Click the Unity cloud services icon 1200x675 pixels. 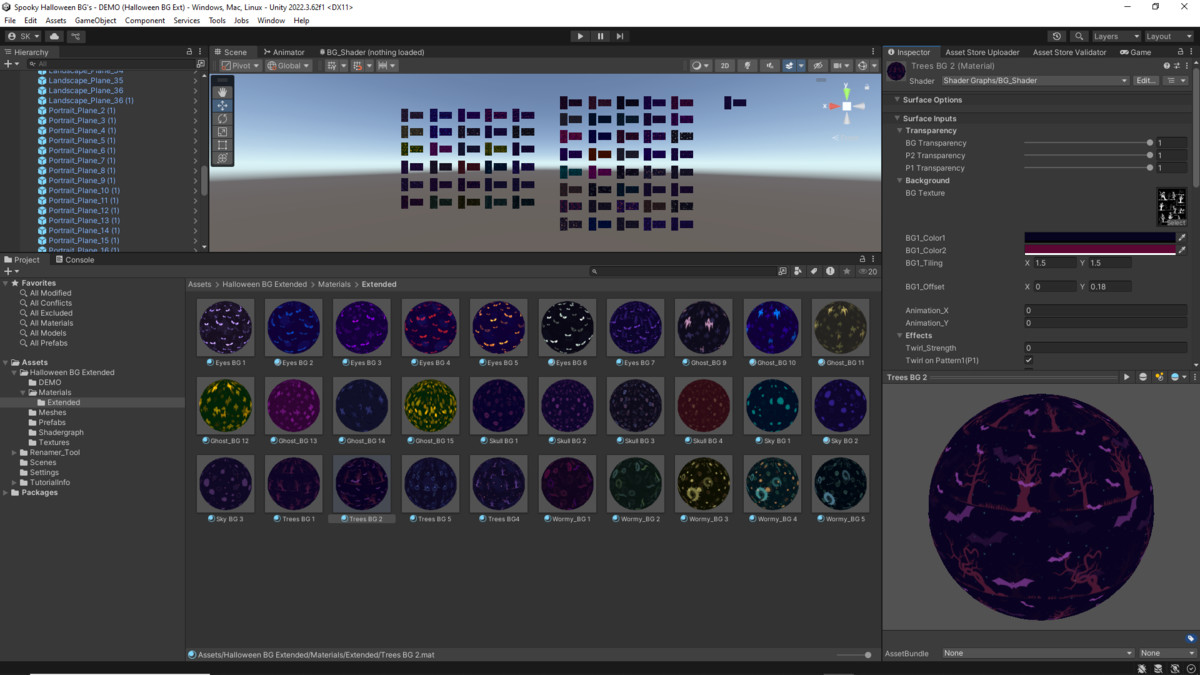[54, 36]
